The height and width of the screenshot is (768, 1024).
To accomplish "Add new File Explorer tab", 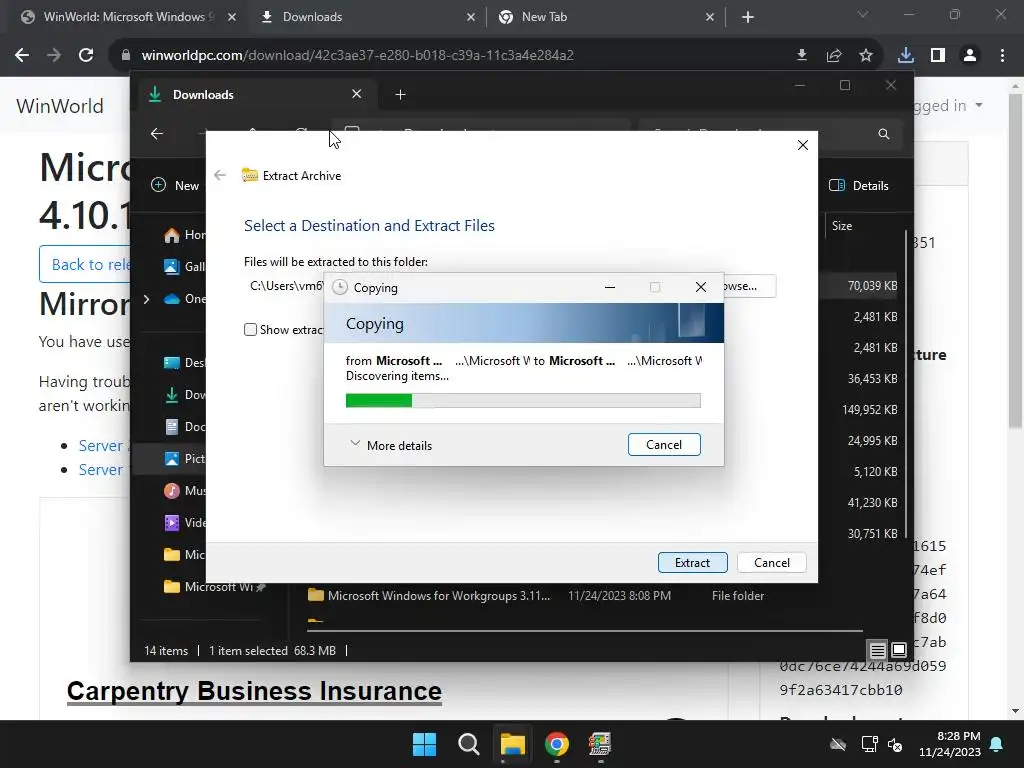I will 400,95.
